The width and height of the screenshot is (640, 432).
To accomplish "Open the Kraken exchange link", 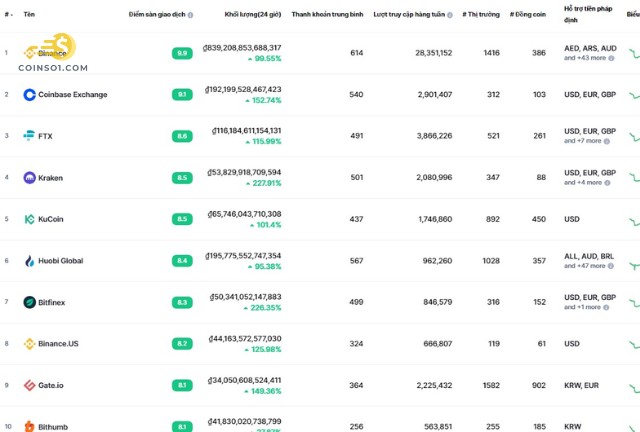I will point(51,178).
